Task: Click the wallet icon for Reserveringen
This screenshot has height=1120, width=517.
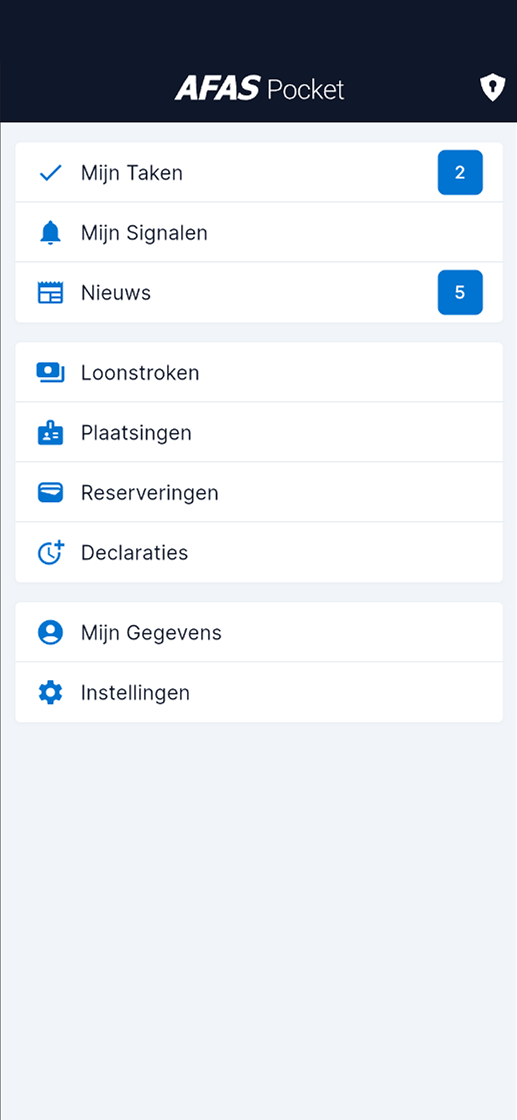Action: coord(50,493)
